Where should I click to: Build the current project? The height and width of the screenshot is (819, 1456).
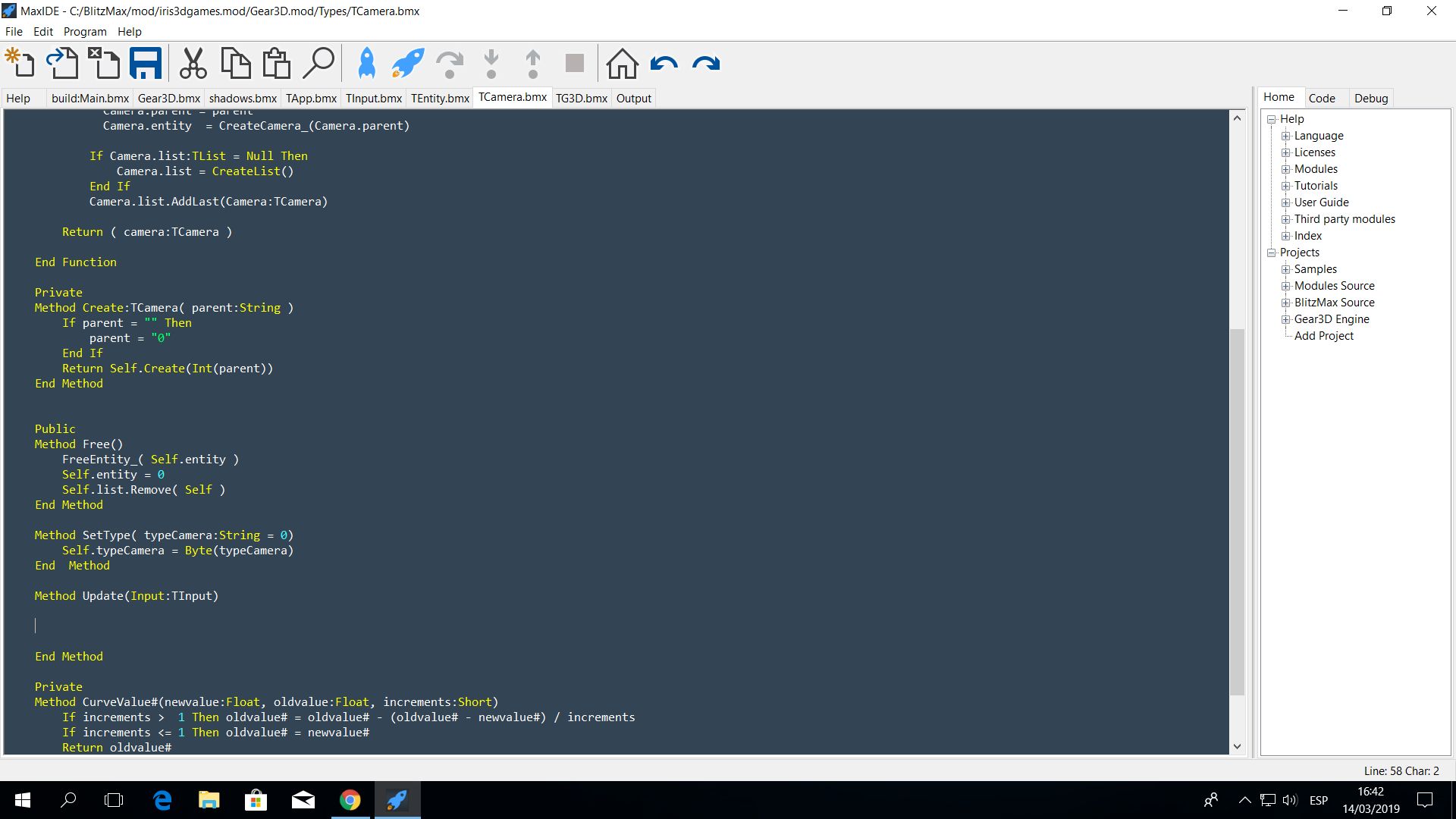tap(368, 64)
